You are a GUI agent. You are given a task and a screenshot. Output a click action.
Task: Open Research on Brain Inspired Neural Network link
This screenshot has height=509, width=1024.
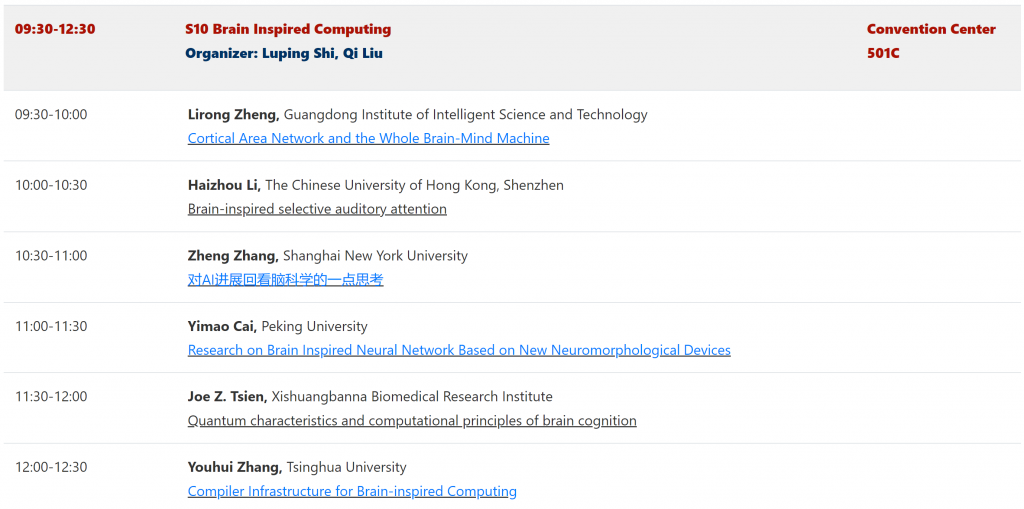coord(459,350)
